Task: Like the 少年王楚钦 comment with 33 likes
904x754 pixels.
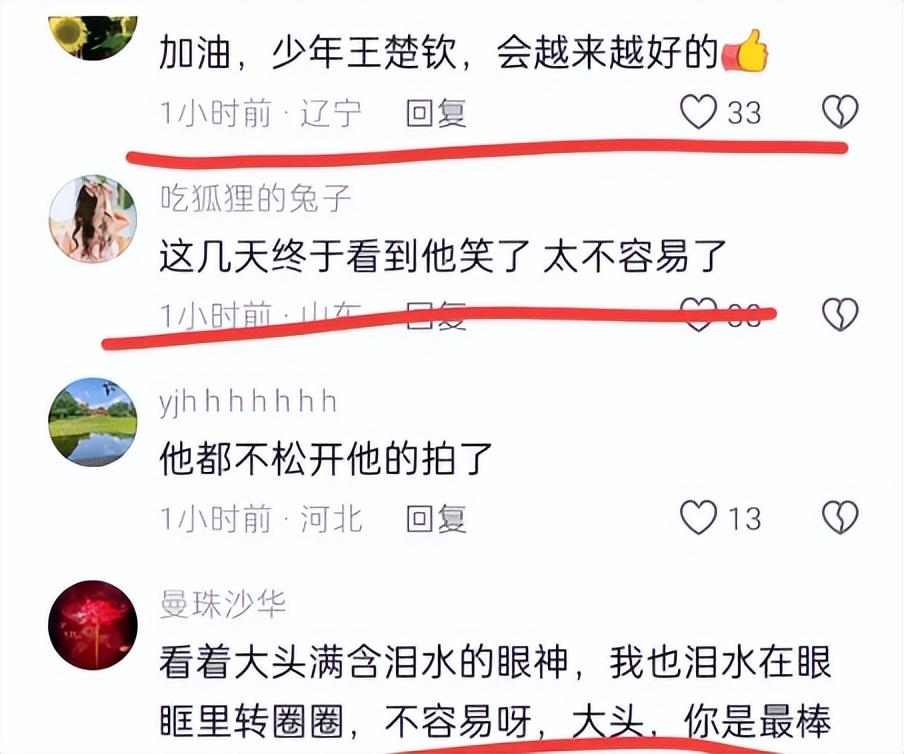Action: 698,112
